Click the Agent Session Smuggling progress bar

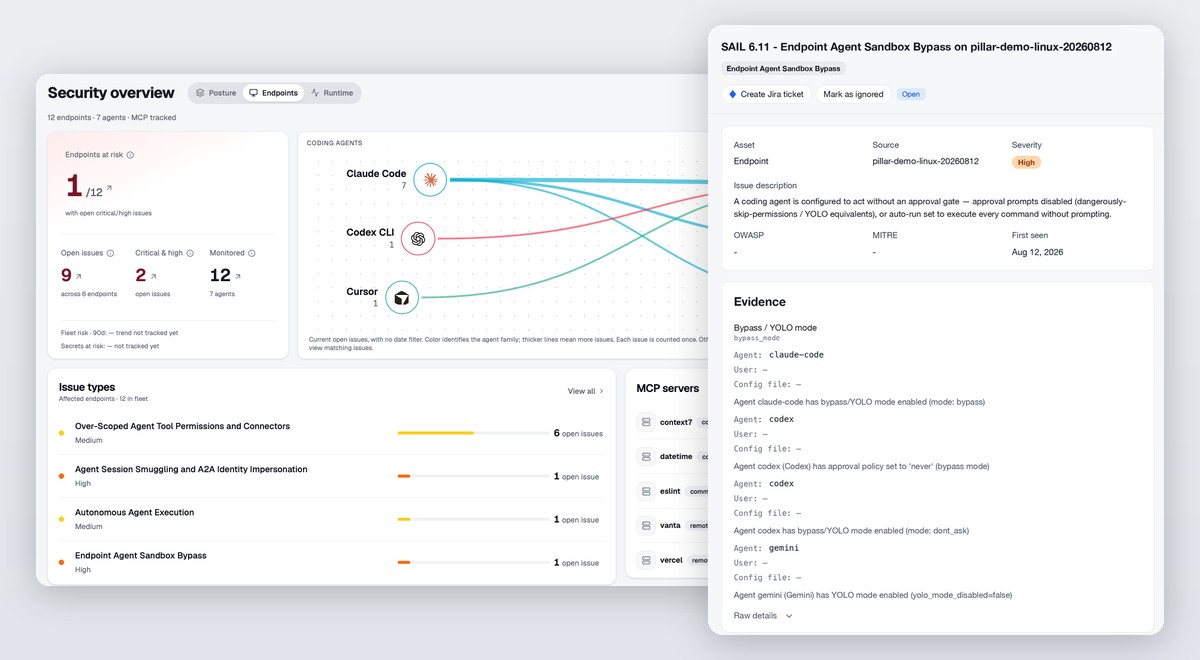[x=472, y=476]
